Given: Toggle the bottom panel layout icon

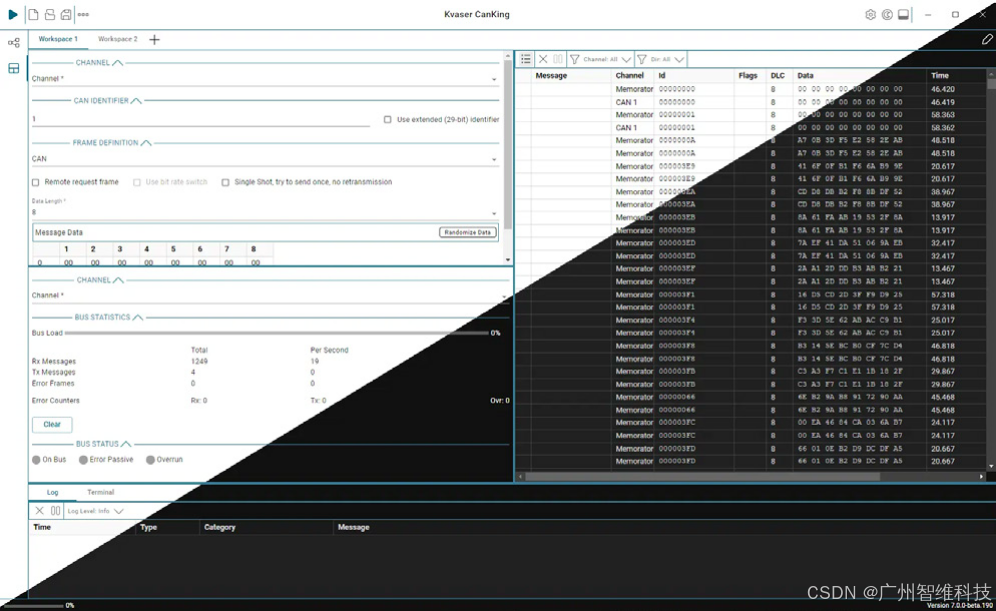Looking at the screenshot, I should (903, 15).
